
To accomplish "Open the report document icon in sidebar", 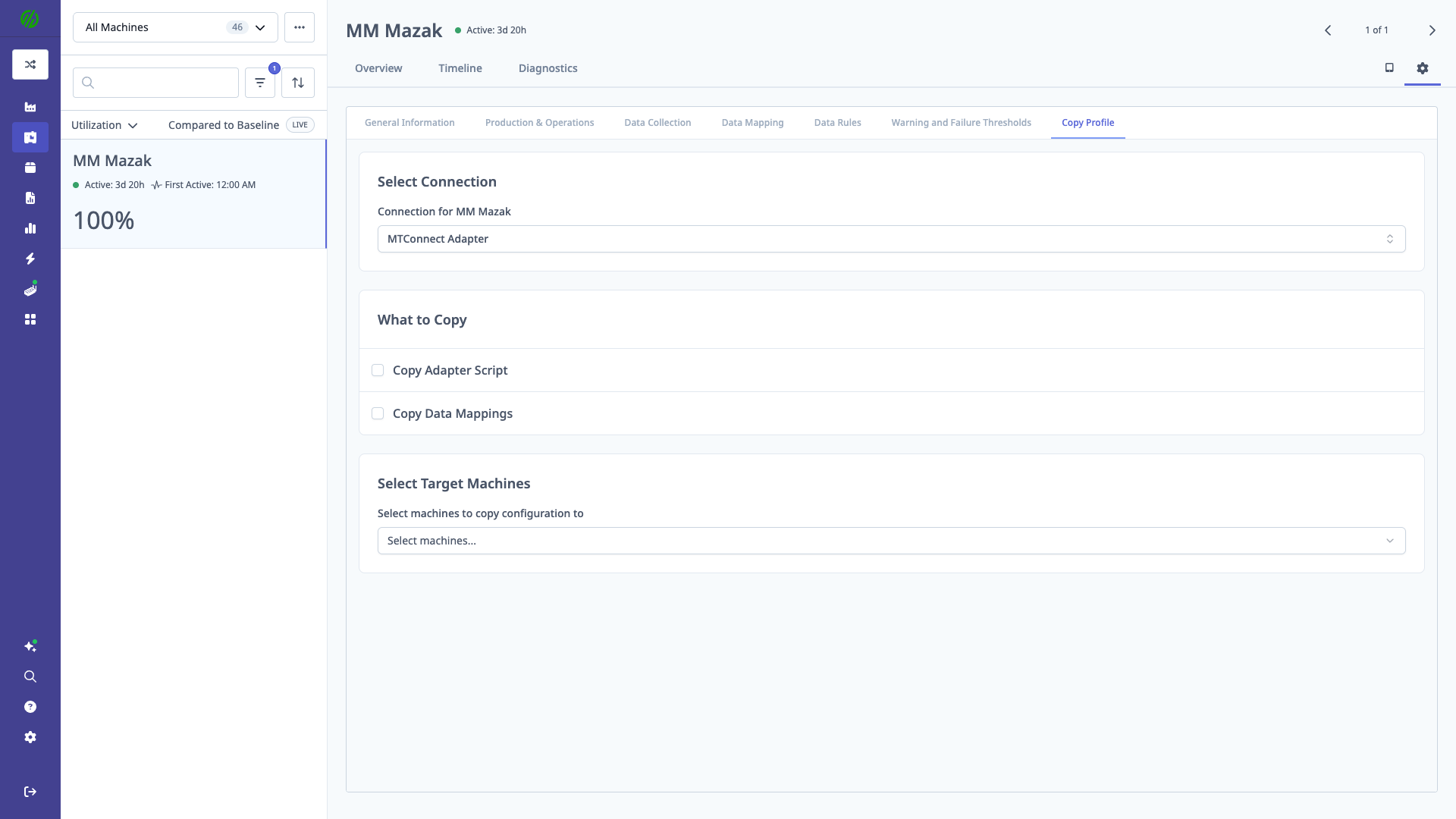I will (x=30, y=198).
